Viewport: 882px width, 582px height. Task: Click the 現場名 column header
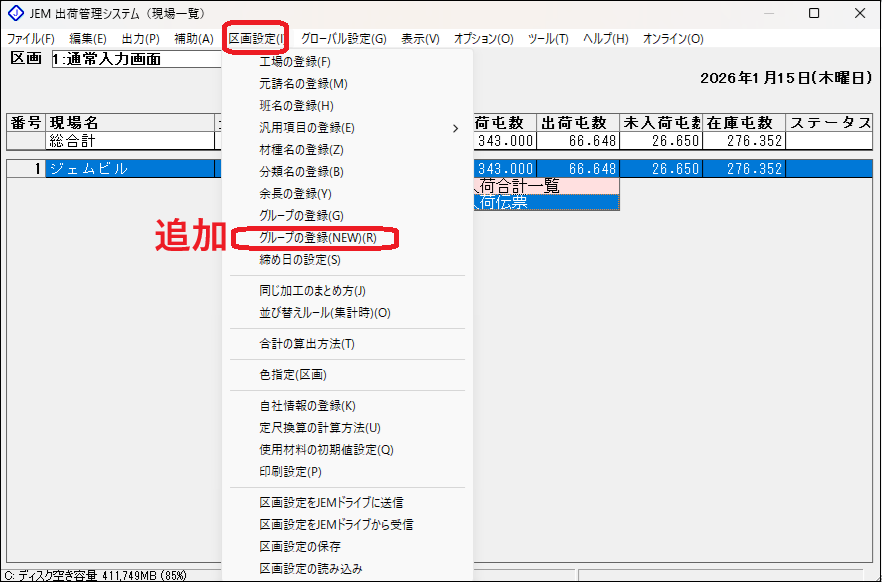130,123
